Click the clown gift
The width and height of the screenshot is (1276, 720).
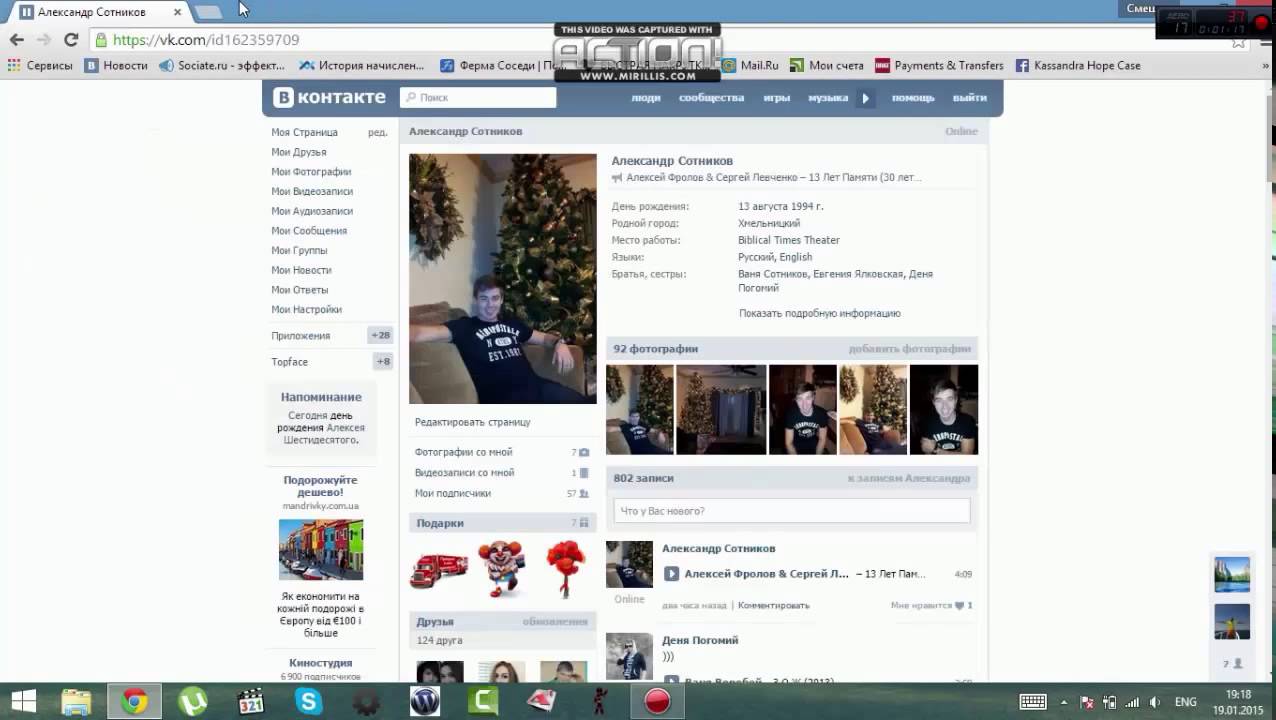pyautogui.click(x=502, y=568)
